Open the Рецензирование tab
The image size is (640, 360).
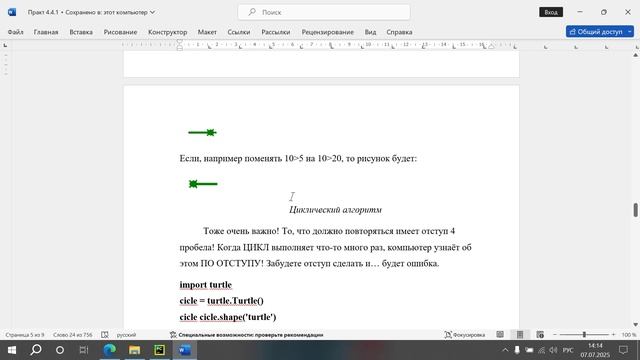(x=327, y=32)
